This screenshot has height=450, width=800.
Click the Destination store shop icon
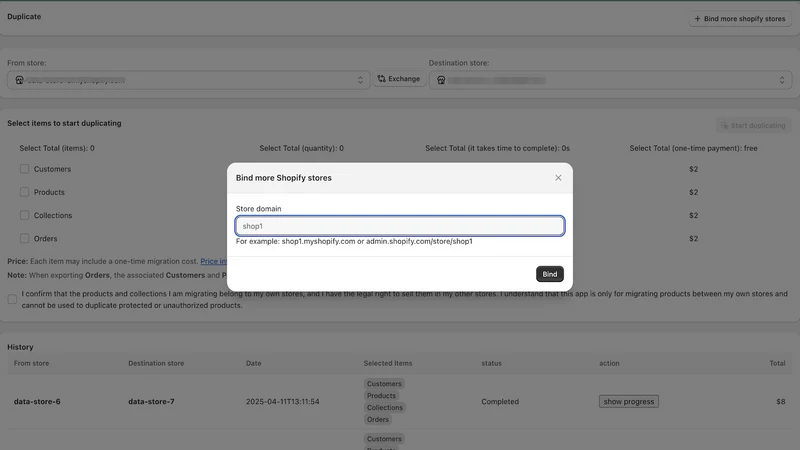[x=441, y=80]
